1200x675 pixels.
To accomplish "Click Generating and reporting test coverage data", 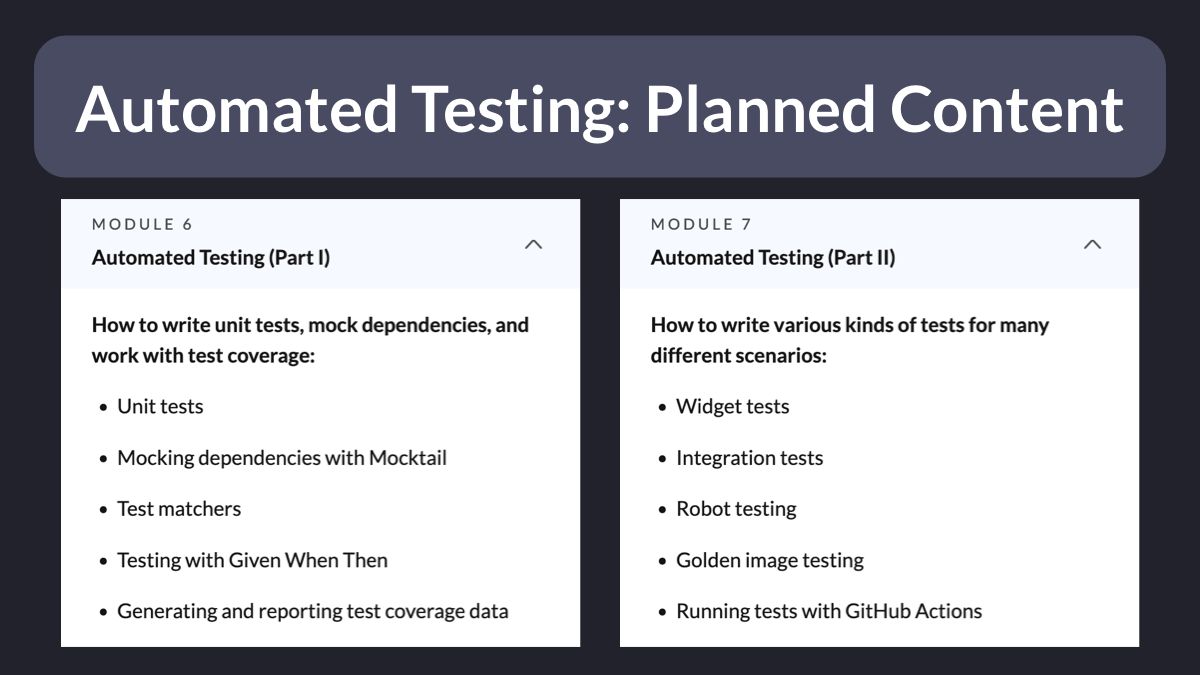I will click(313, 611).
